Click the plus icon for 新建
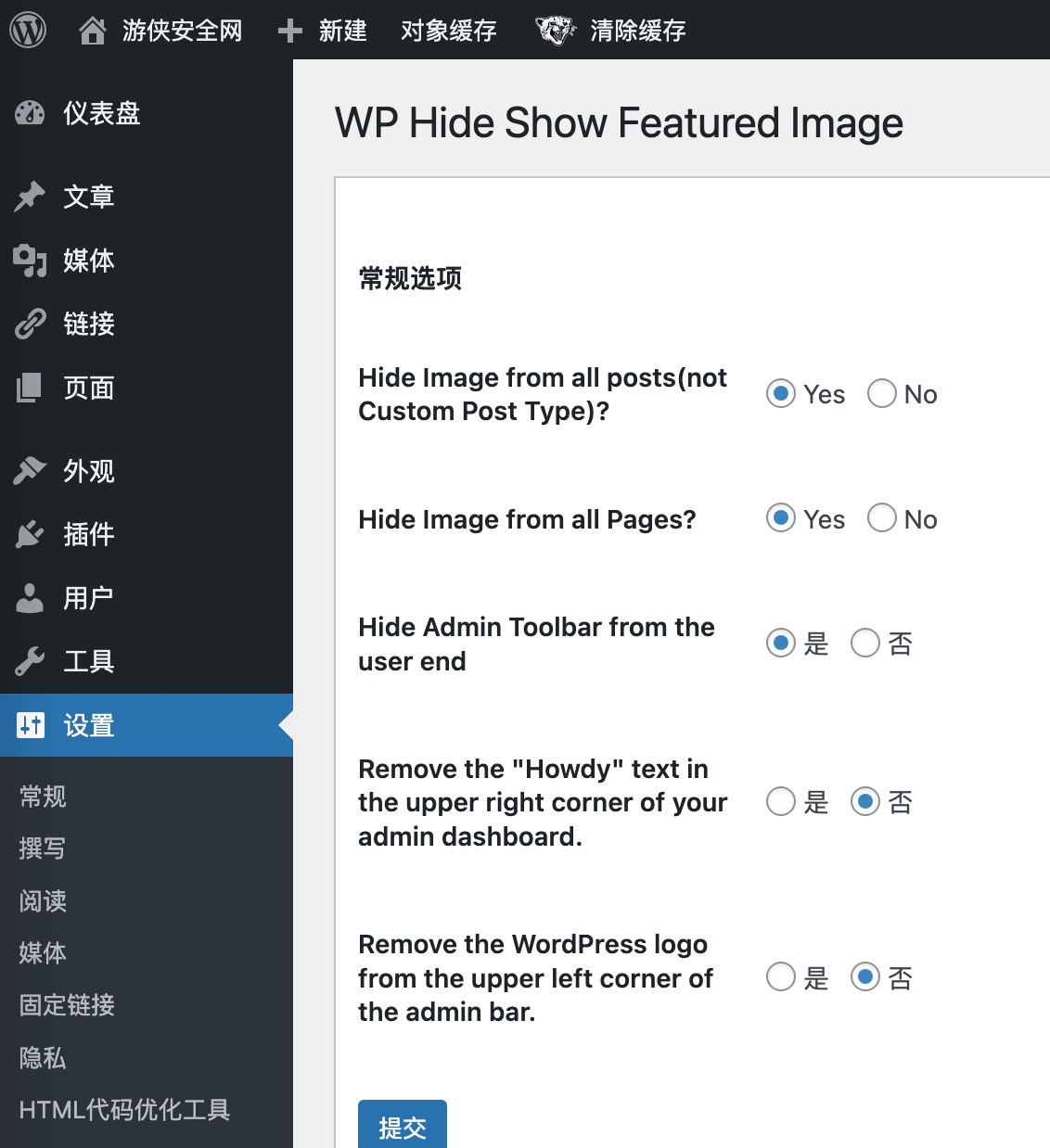 coord(290,31)
